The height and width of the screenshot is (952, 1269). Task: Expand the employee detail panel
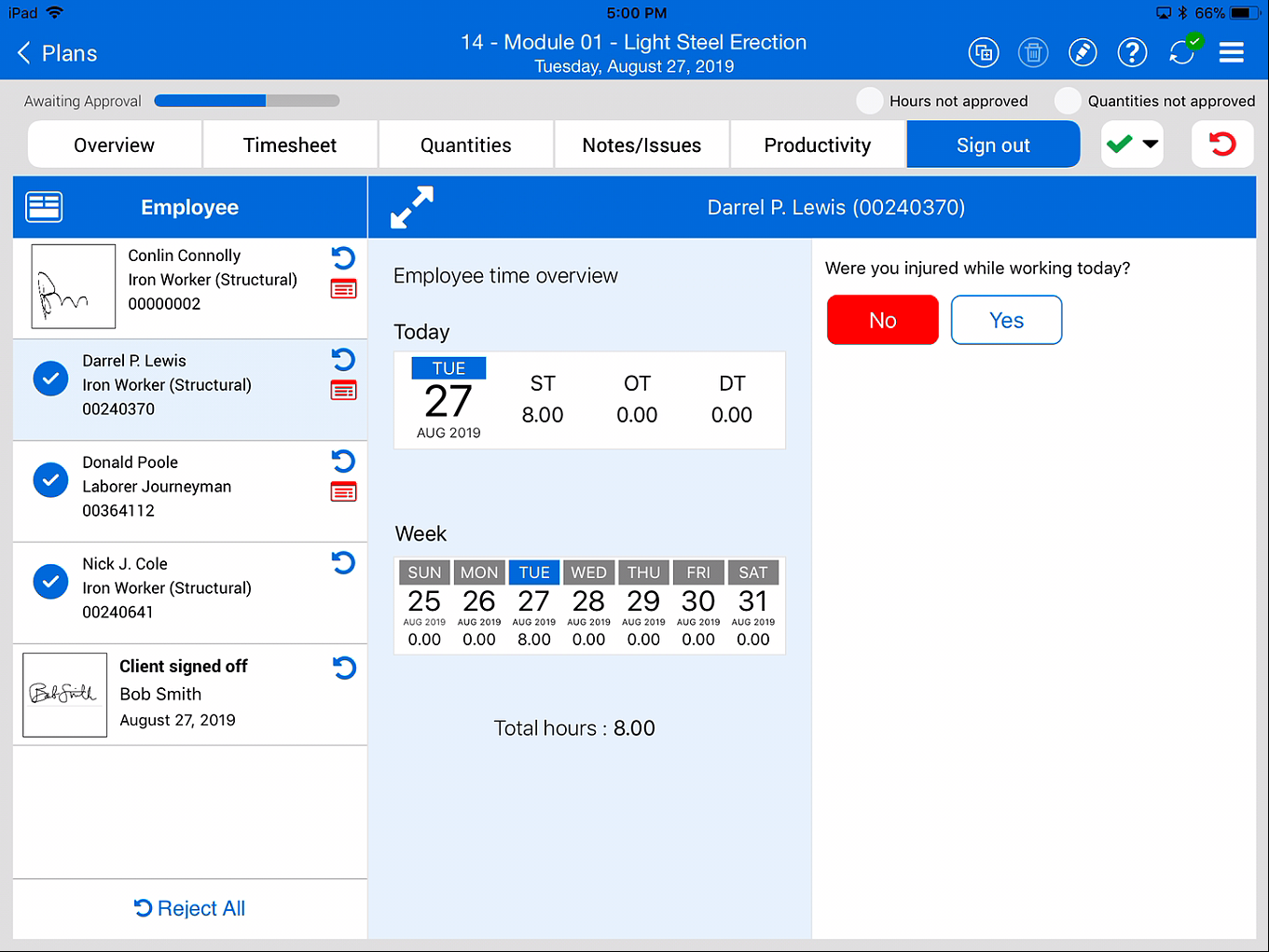[411, 207]
